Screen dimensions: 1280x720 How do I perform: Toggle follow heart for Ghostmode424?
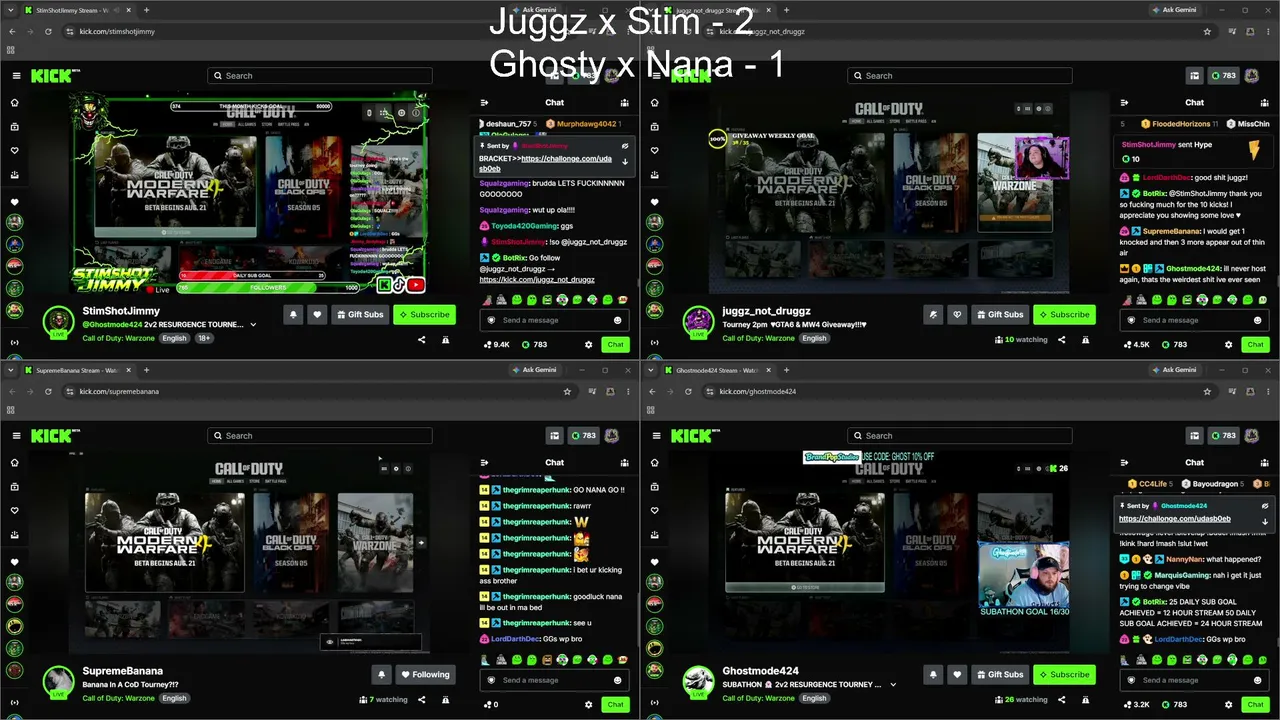[x=957, y=674]
